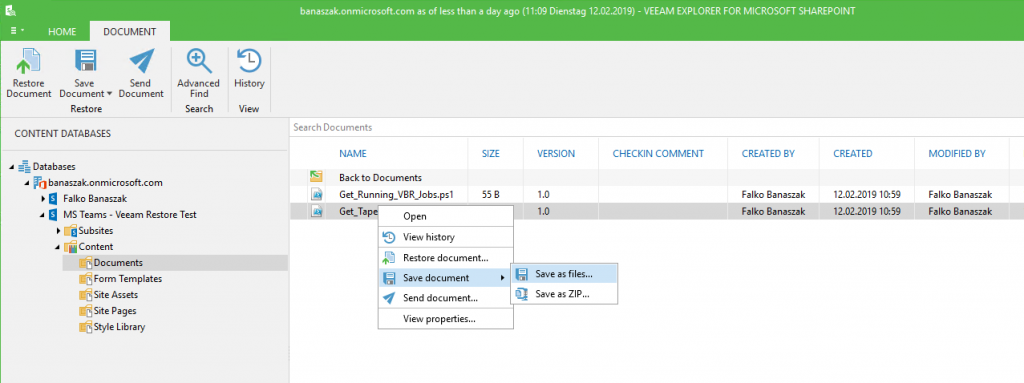
Task: Expand the Save document submenu arrow
Action: click(x=502, y=278)
